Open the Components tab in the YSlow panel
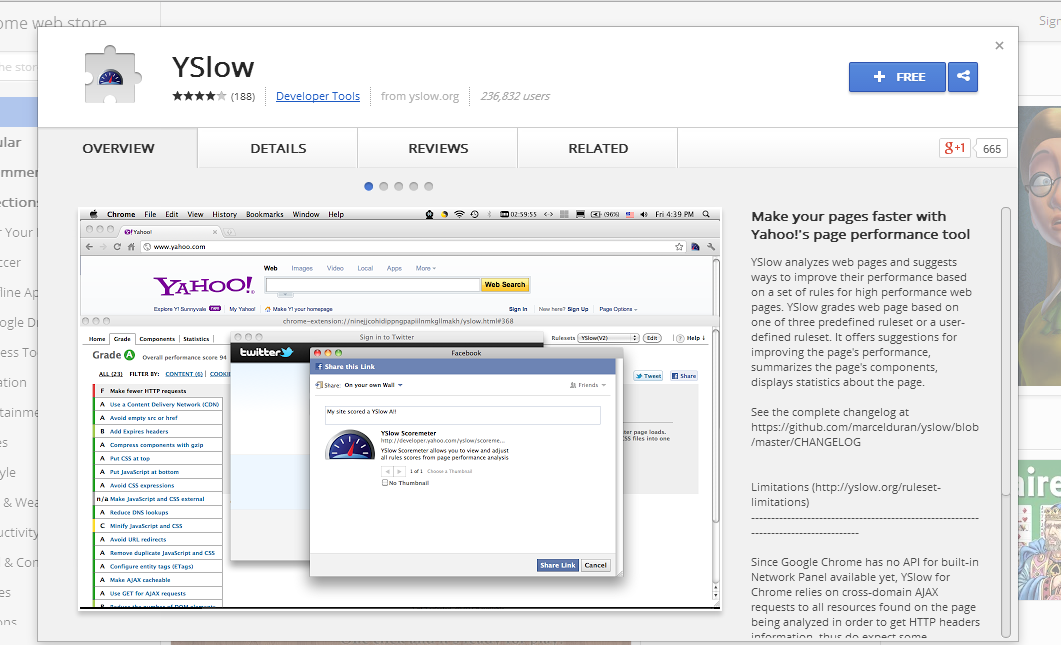This screenshot has width=1061, height=645. pos(155,338)
